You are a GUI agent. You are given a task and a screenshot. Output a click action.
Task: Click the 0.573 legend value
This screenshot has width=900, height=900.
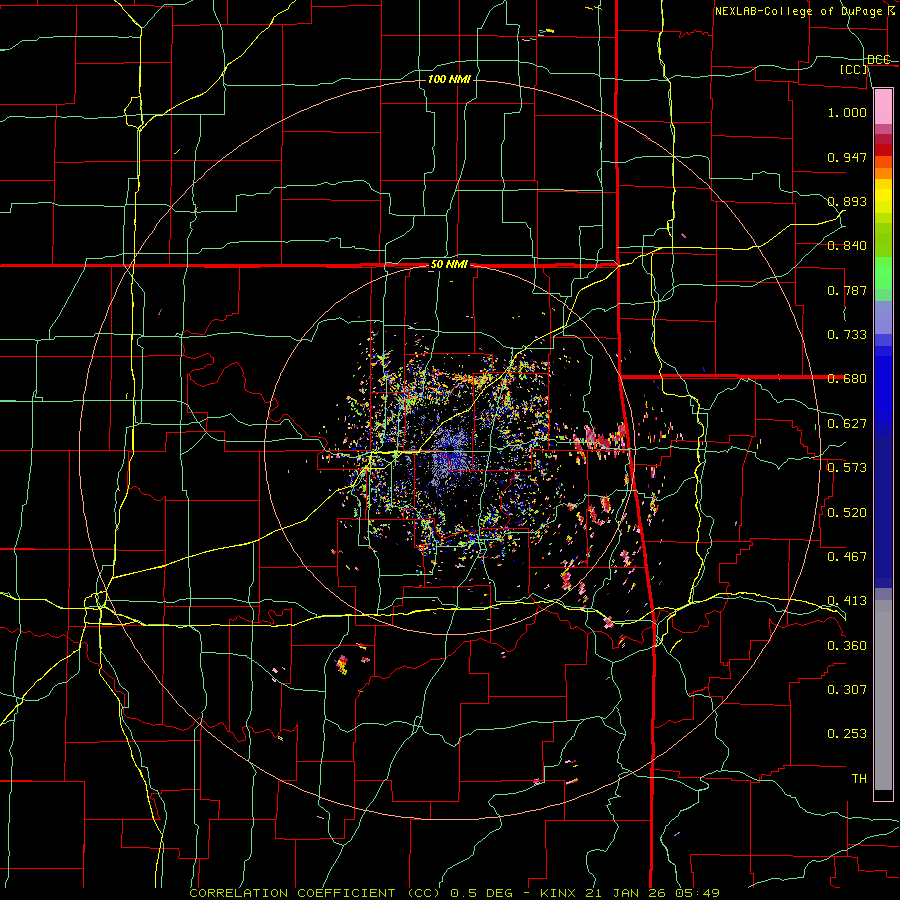pos(847,468)
